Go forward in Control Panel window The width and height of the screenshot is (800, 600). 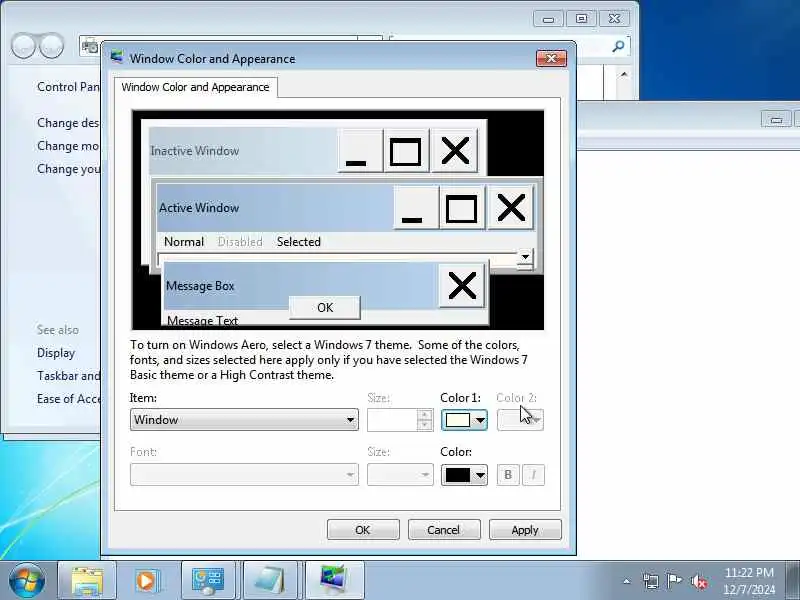pyautogui.click(x=52, y=46)
